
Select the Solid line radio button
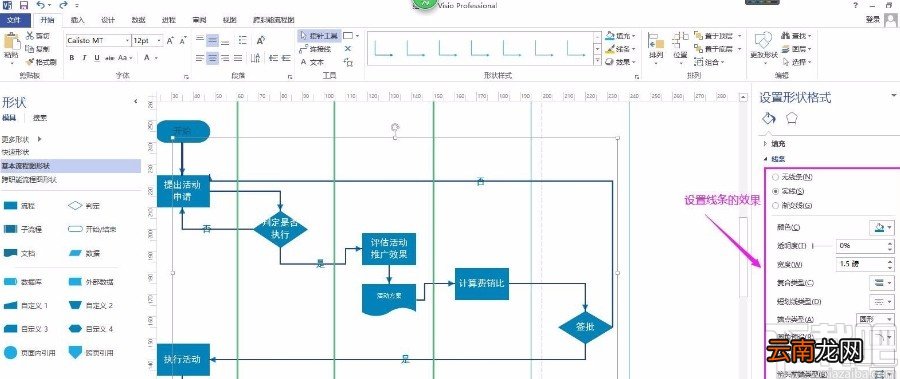[x=775, y=191]
